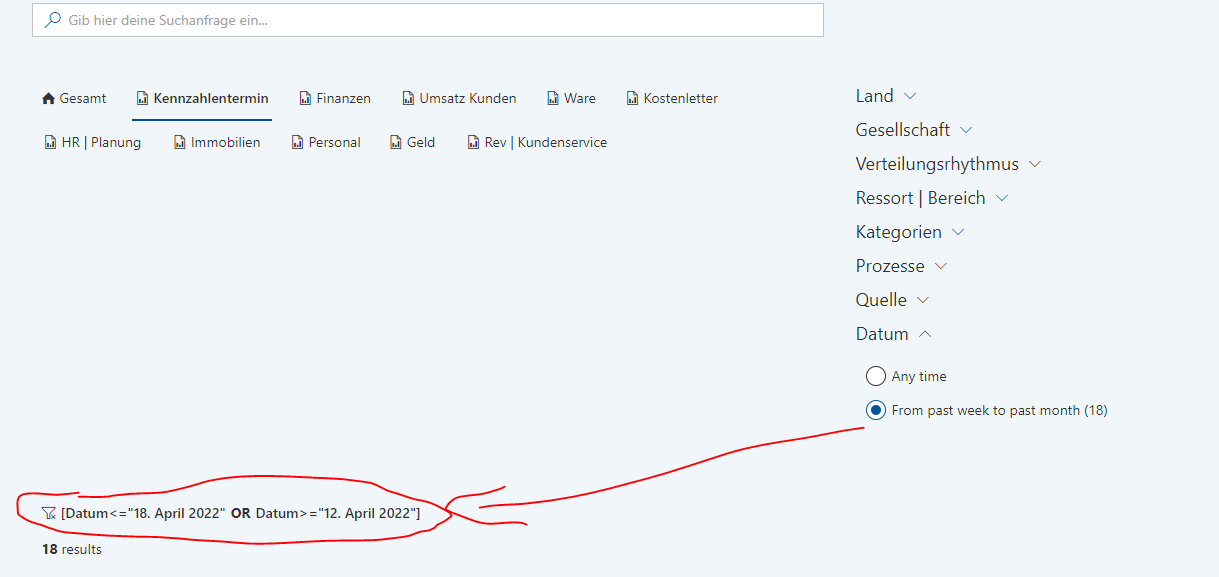The width and height of the screenshot is (1219, 577).
Task: Click the search query input field
Action: pos(428,20)
